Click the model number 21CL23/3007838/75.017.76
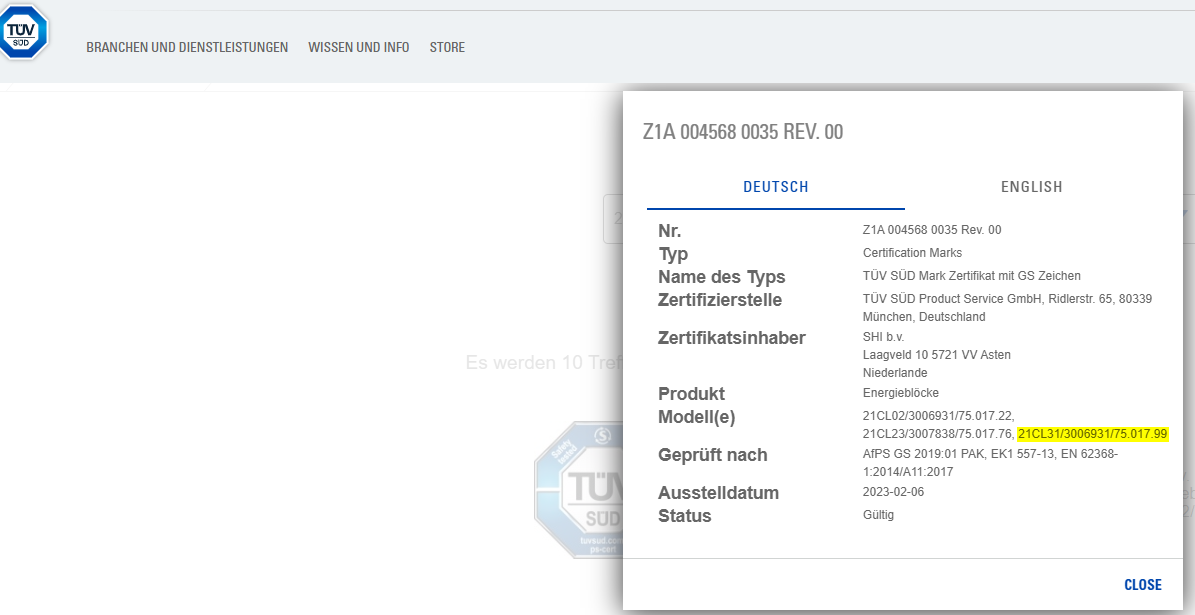The image size is (1195, 615). click(x=937, y=434)
